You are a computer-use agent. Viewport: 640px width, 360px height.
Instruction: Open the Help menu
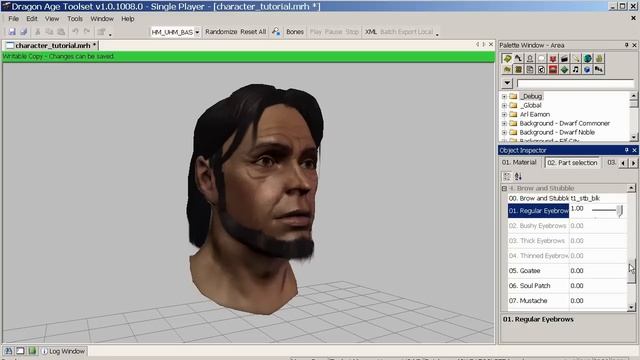click(128, 19)
